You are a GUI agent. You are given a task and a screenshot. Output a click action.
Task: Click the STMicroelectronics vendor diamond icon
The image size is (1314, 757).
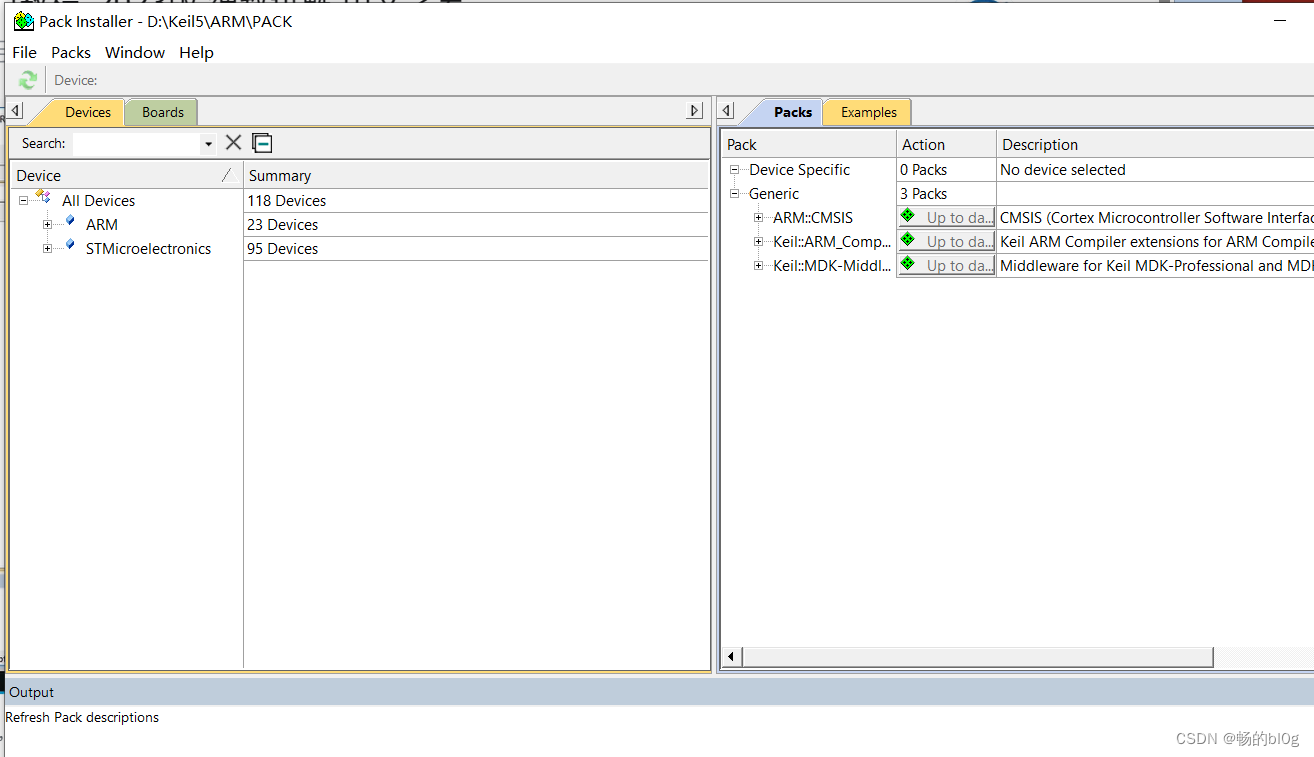pos(69,245)
